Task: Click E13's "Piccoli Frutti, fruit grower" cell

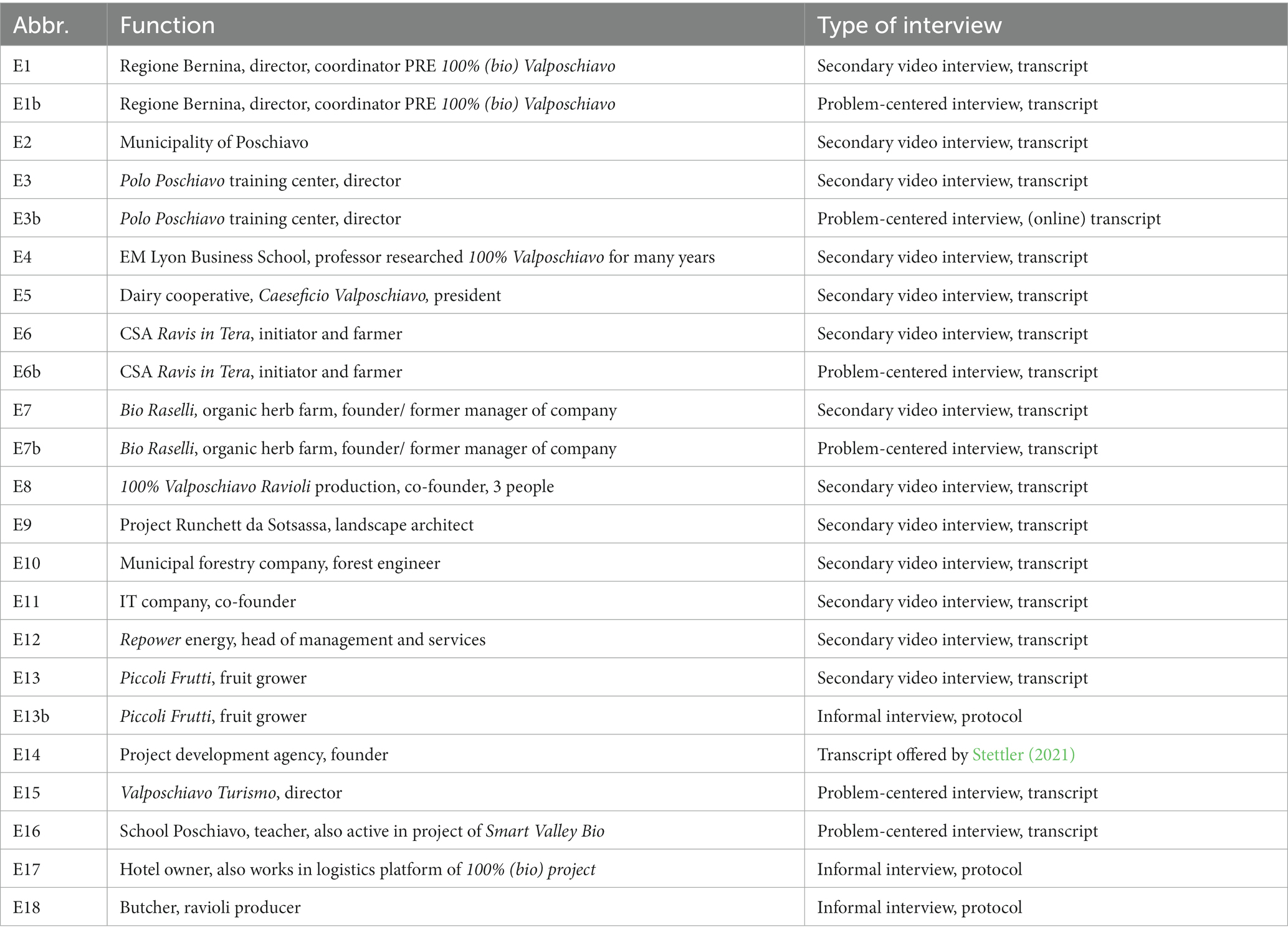Action: coord(456,678)
